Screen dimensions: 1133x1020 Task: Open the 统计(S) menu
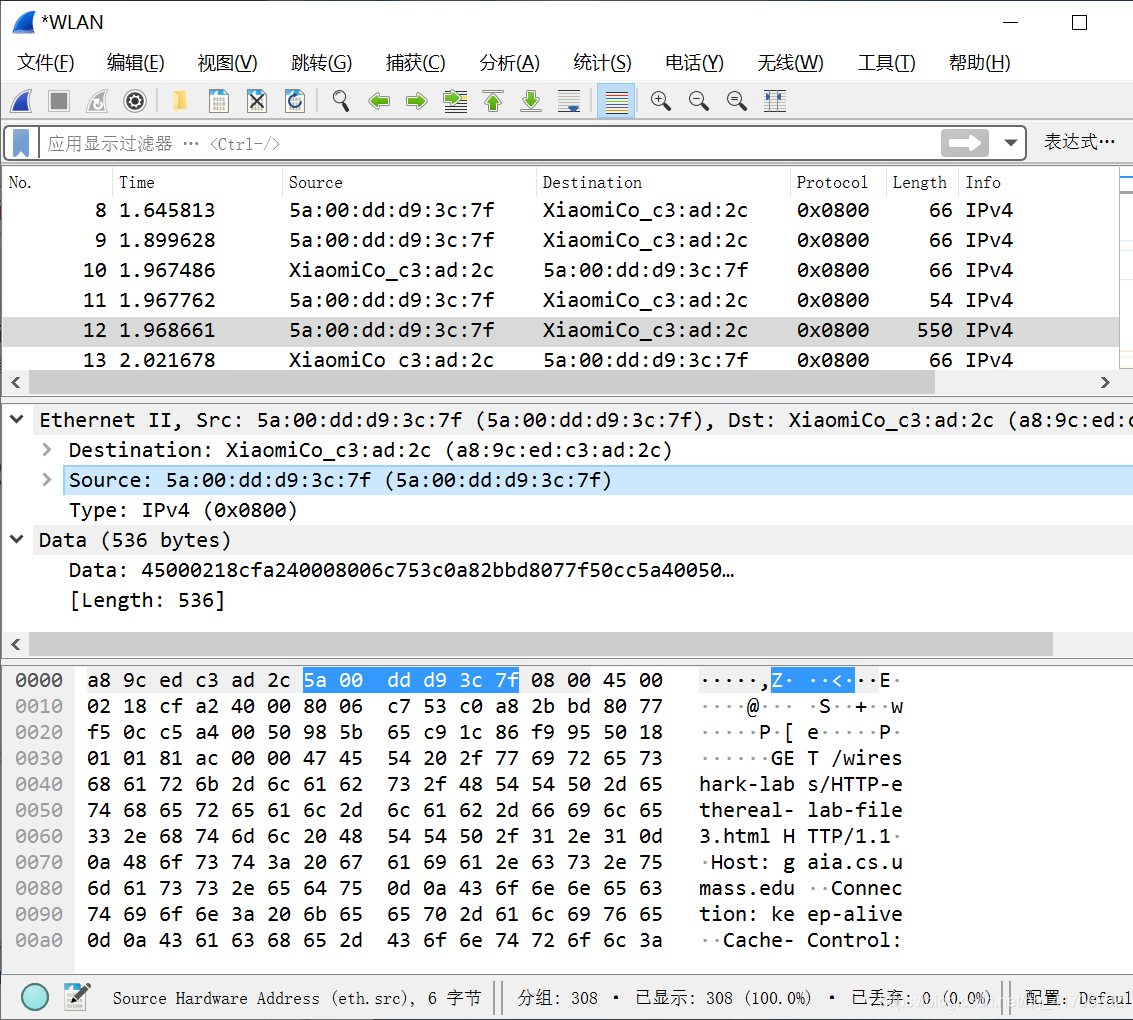pyautogui.click(x=602, y=63)
